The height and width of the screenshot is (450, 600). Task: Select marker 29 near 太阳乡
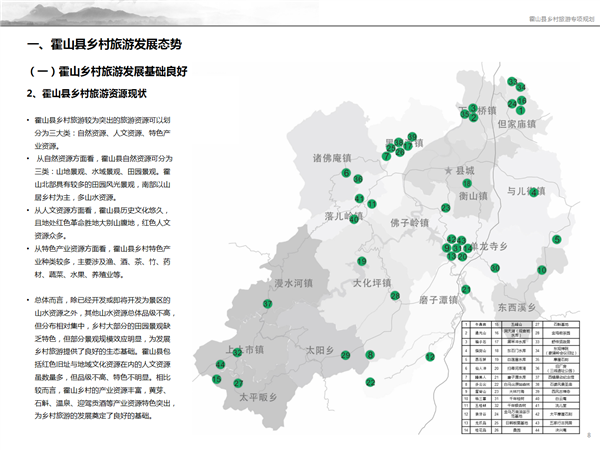click(346, 355)
